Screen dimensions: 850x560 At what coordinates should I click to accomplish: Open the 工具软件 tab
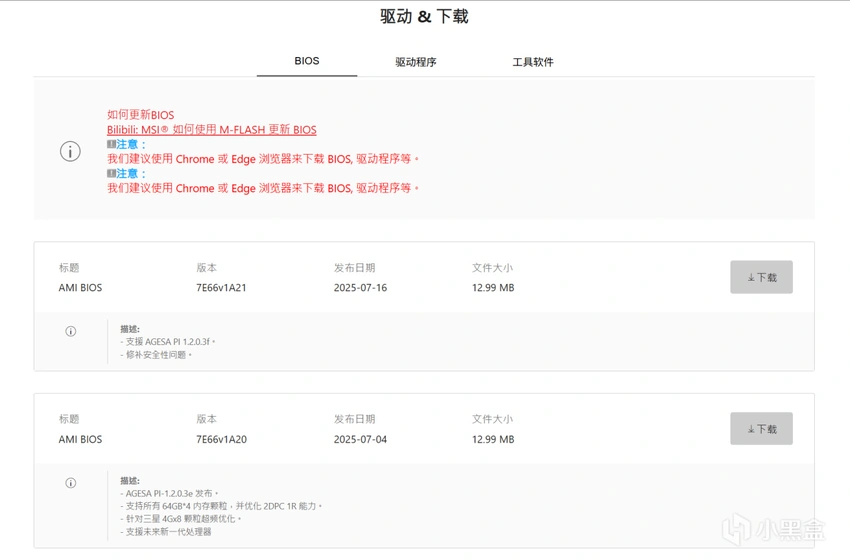pyautogui.click(x=533, y=62)
